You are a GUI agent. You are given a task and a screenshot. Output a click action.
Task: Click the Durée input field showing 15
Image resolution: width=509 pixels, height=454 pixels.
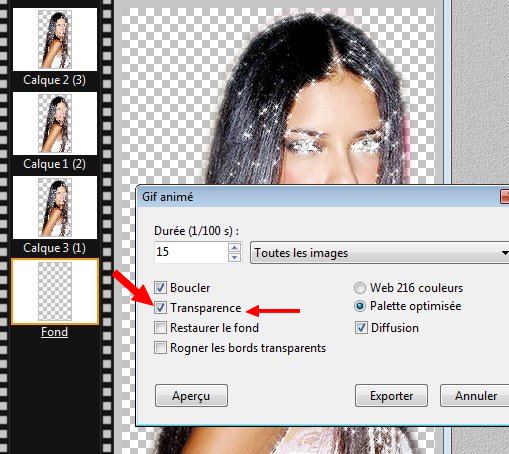click(191, 252)
